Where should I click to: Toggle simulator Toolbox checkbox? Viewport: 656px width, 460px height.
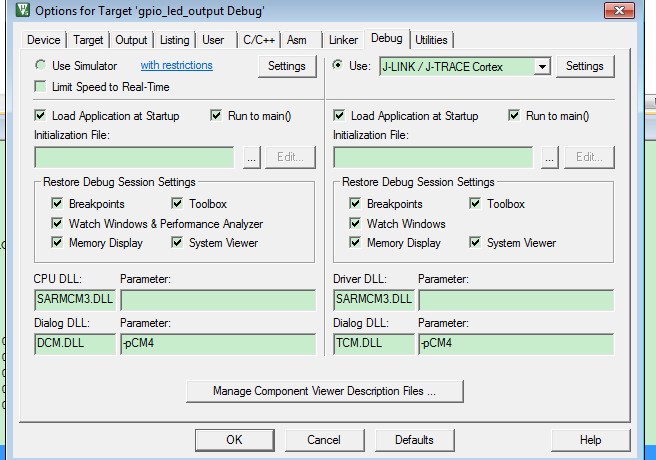177,204
